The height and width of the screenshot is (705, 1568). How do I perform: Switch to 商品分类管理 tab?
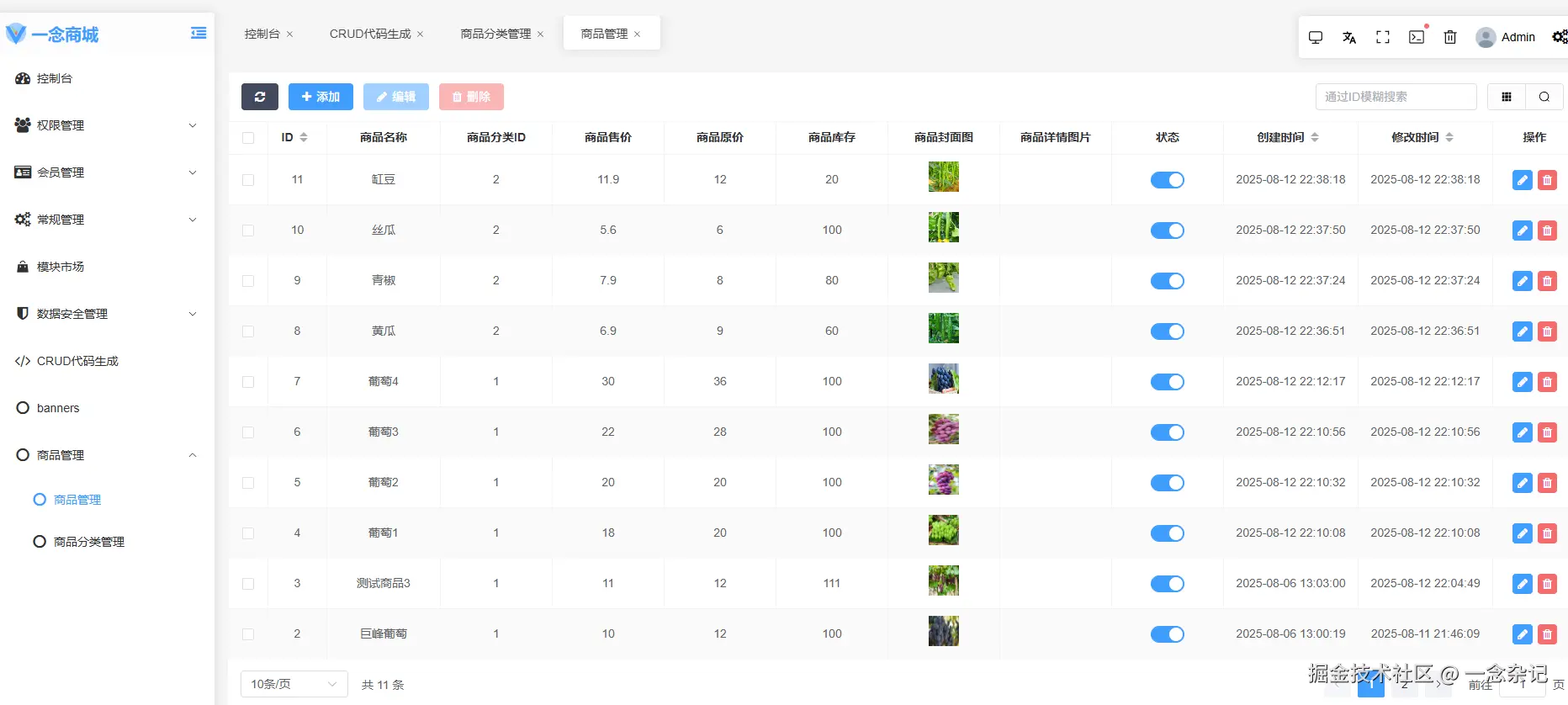[495, 34]
